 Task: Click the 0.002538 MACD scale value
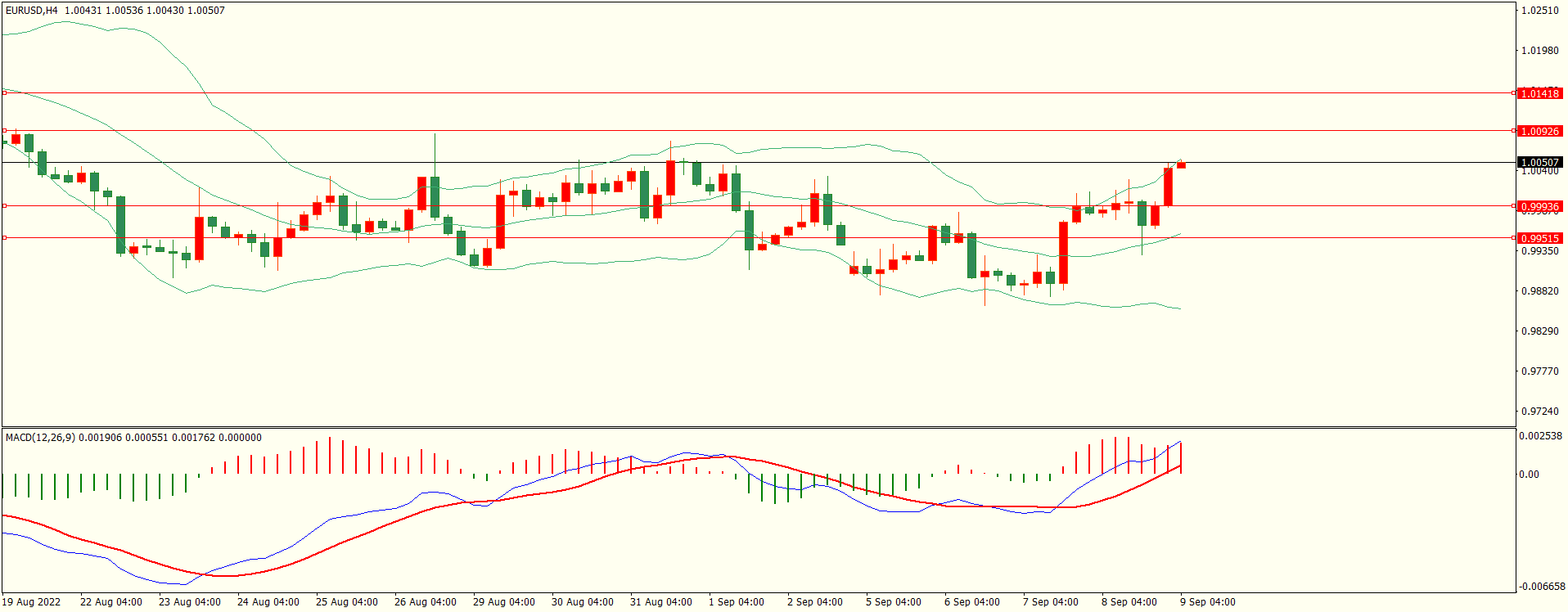[1541, 436]
